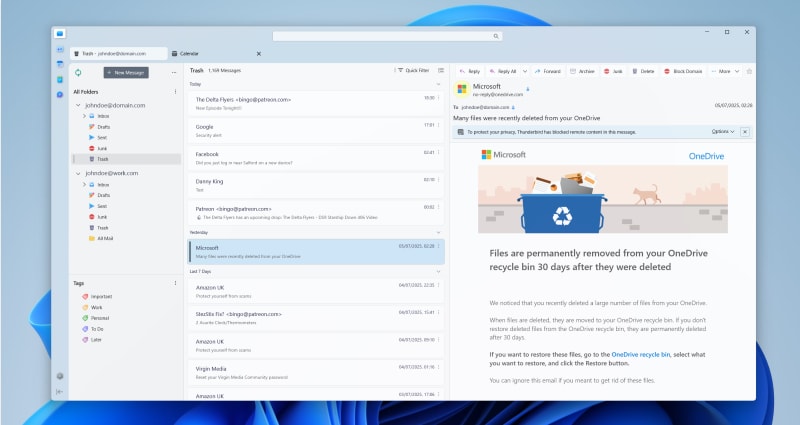Click the Junk button in message toolbar
The height and width of the screenshot is (425, 800).
point(613,71)
